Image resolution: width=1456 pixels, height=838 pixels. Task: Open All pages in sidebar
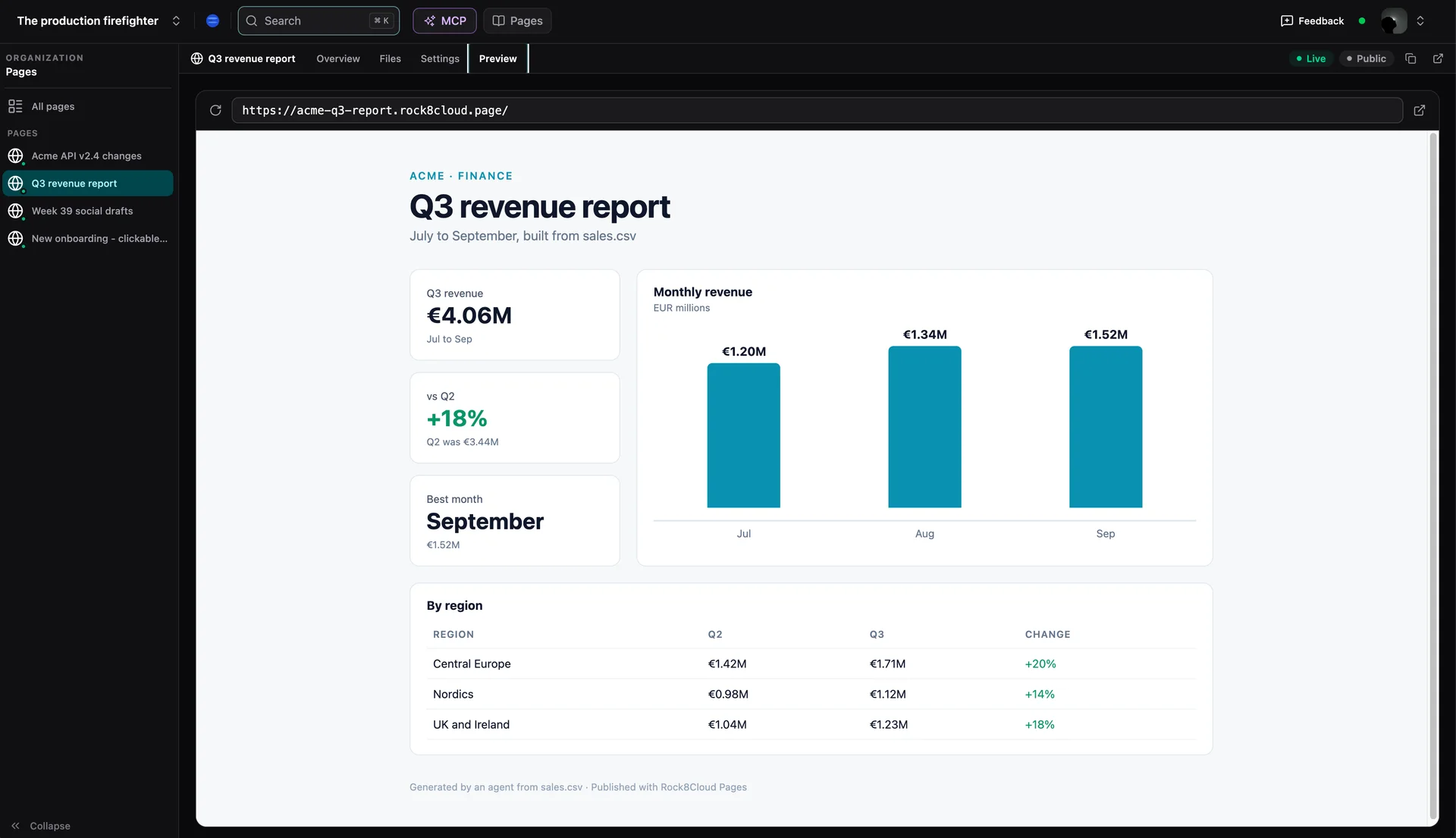(89, 106)
